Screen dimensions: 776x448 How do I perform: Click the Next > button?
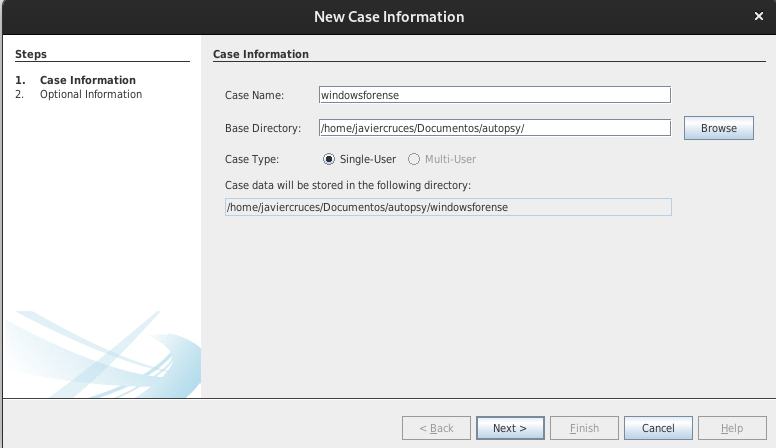510,428
